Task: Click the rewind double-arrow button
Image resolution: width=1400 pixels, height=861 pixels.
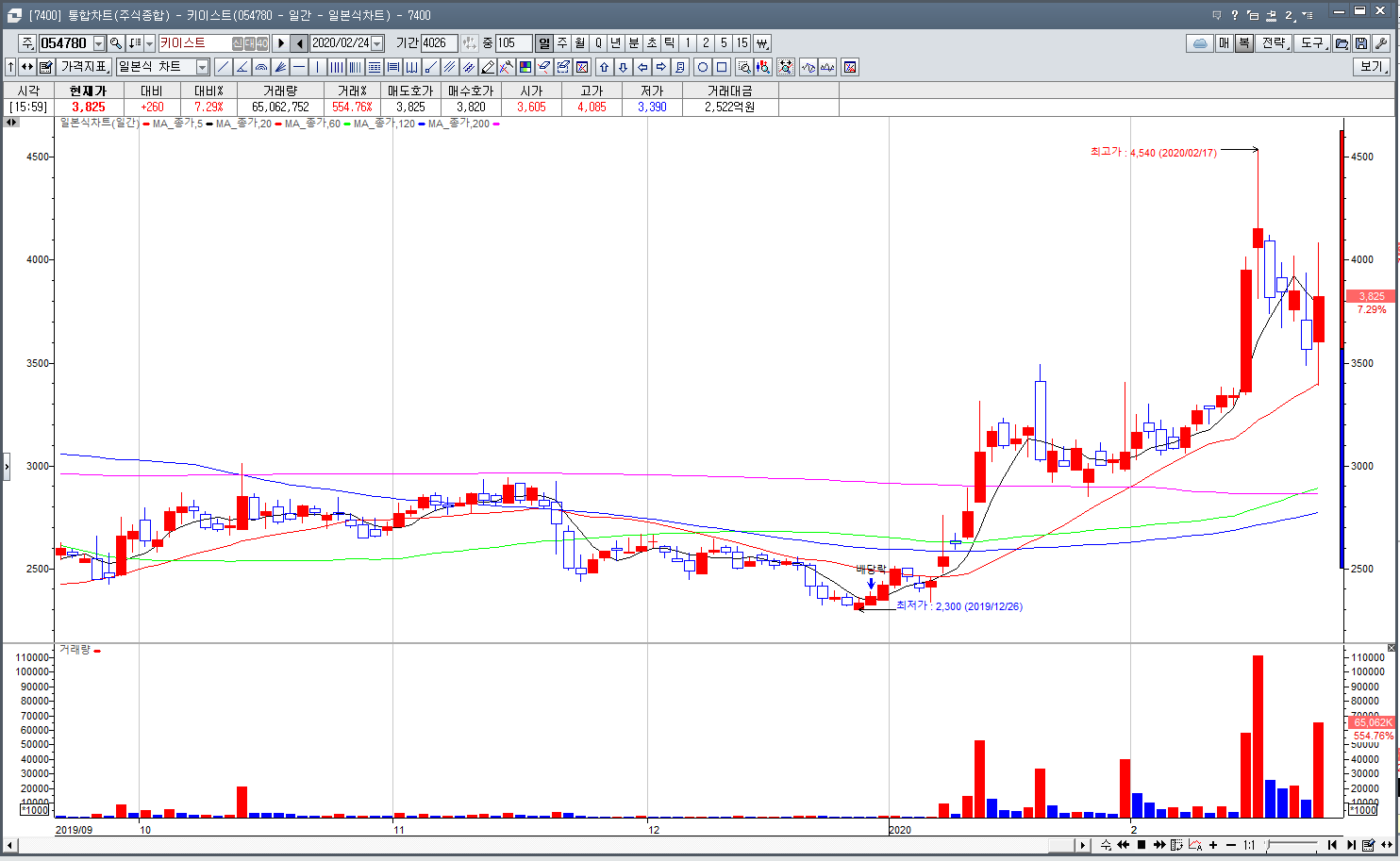Action: tap(1124, 845)
